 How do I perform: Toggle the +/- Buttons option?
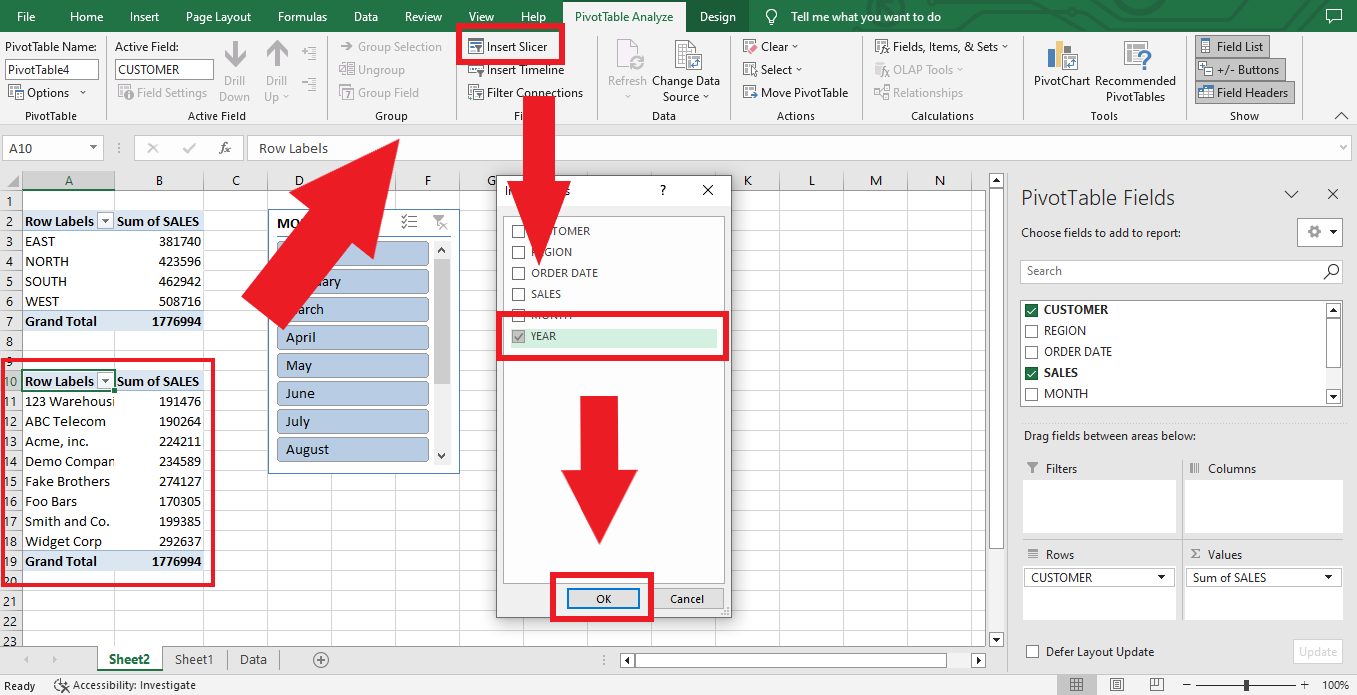click(x=1240, y=69)
